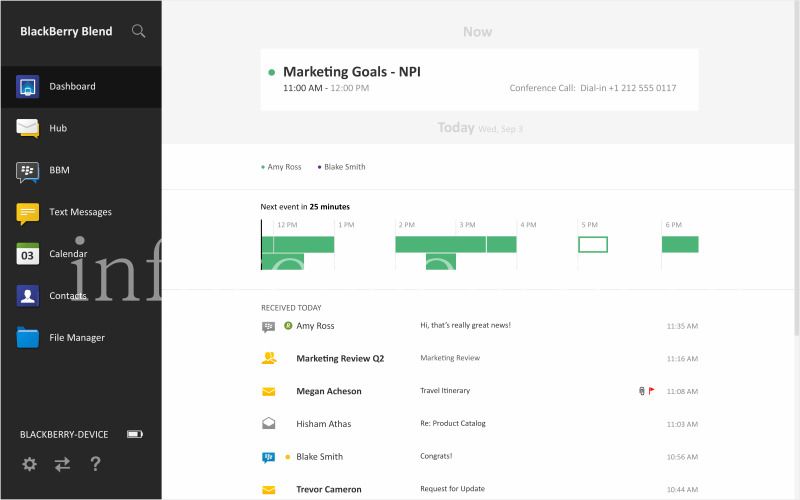The width and height of the screenshot is (800, 500).
Task: Open the BBM chat icon
Action: (28, 172)
